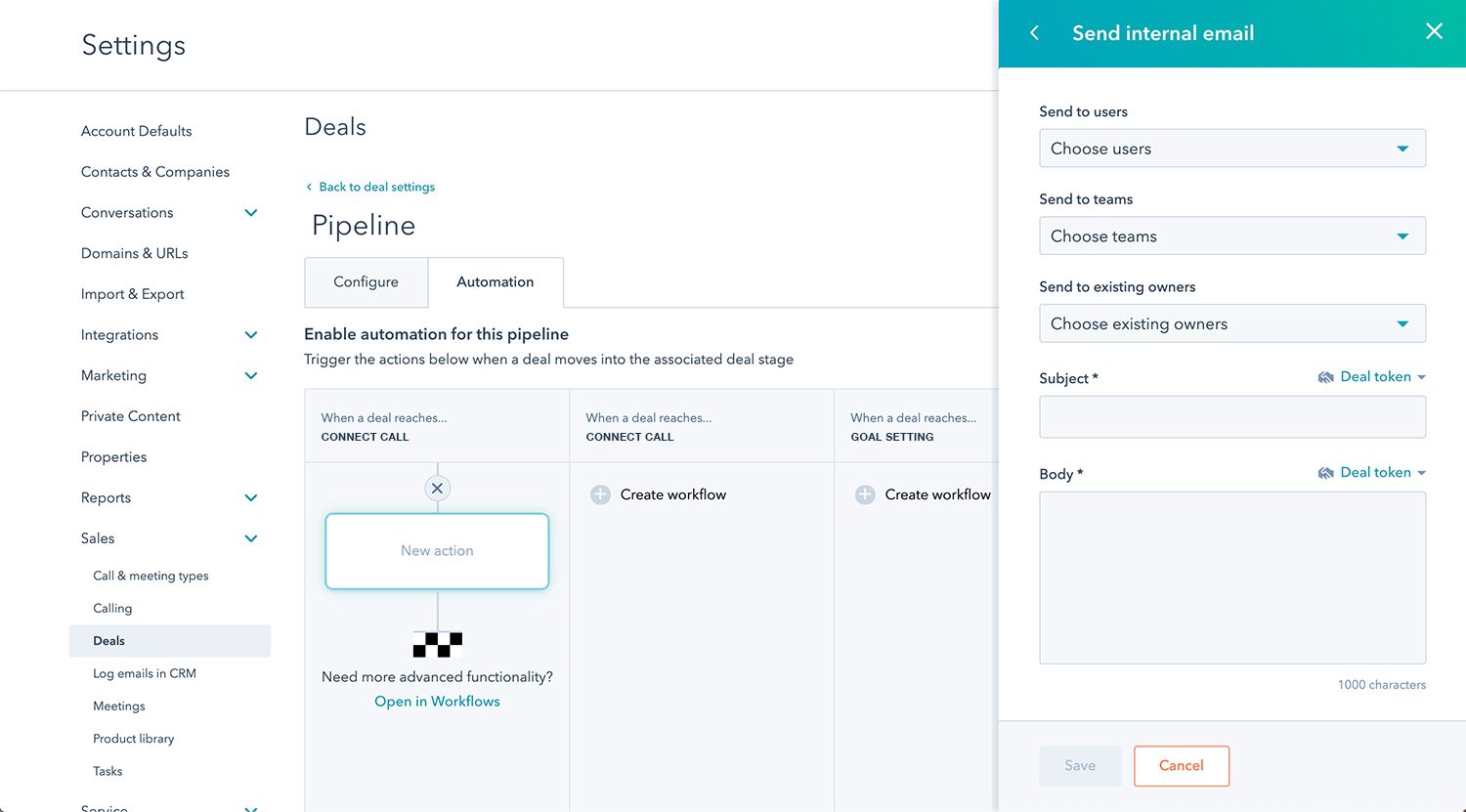Select the Automation tab

[496, 282]
